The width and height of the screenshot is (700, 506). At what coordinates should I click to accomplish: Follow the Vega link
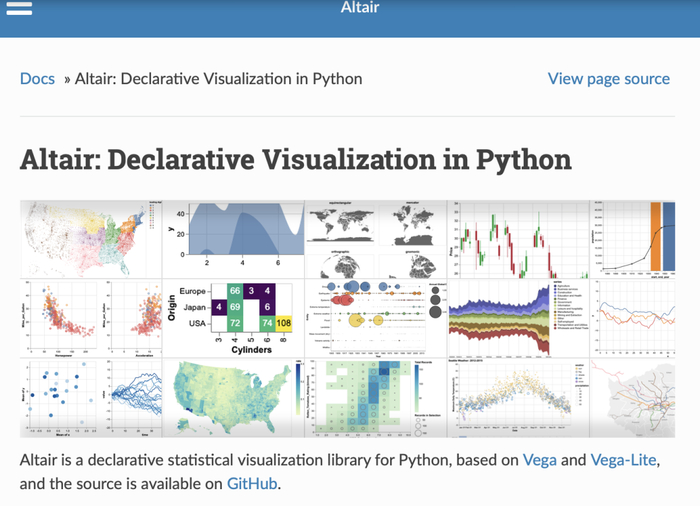click(x=539, y=460)
